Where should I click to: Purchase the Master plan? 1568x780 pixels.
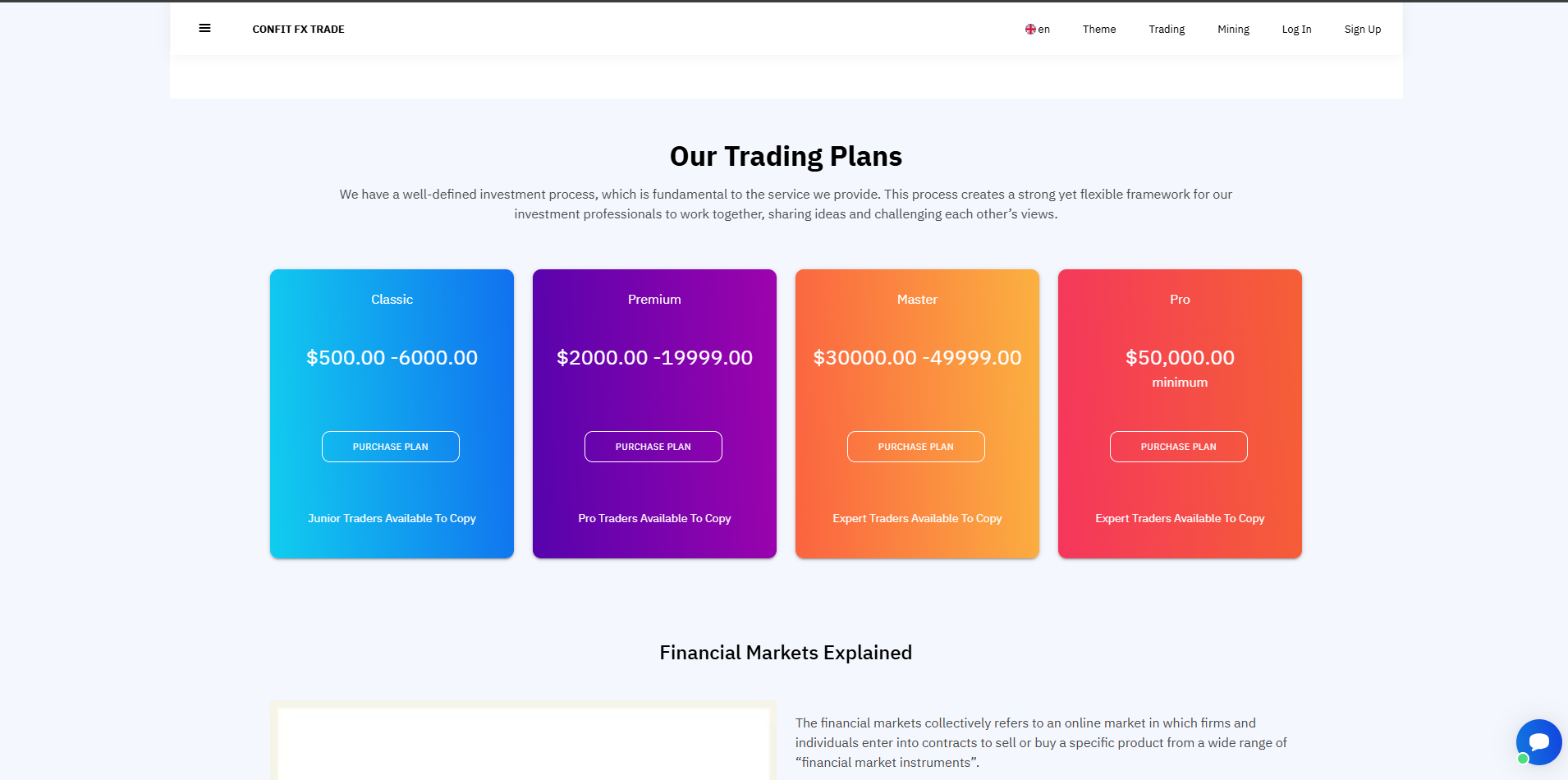point(916,447)
